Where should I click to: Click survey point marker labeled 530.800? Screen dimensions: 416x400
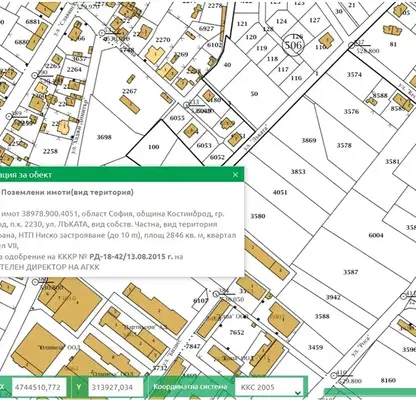point(35,282)
